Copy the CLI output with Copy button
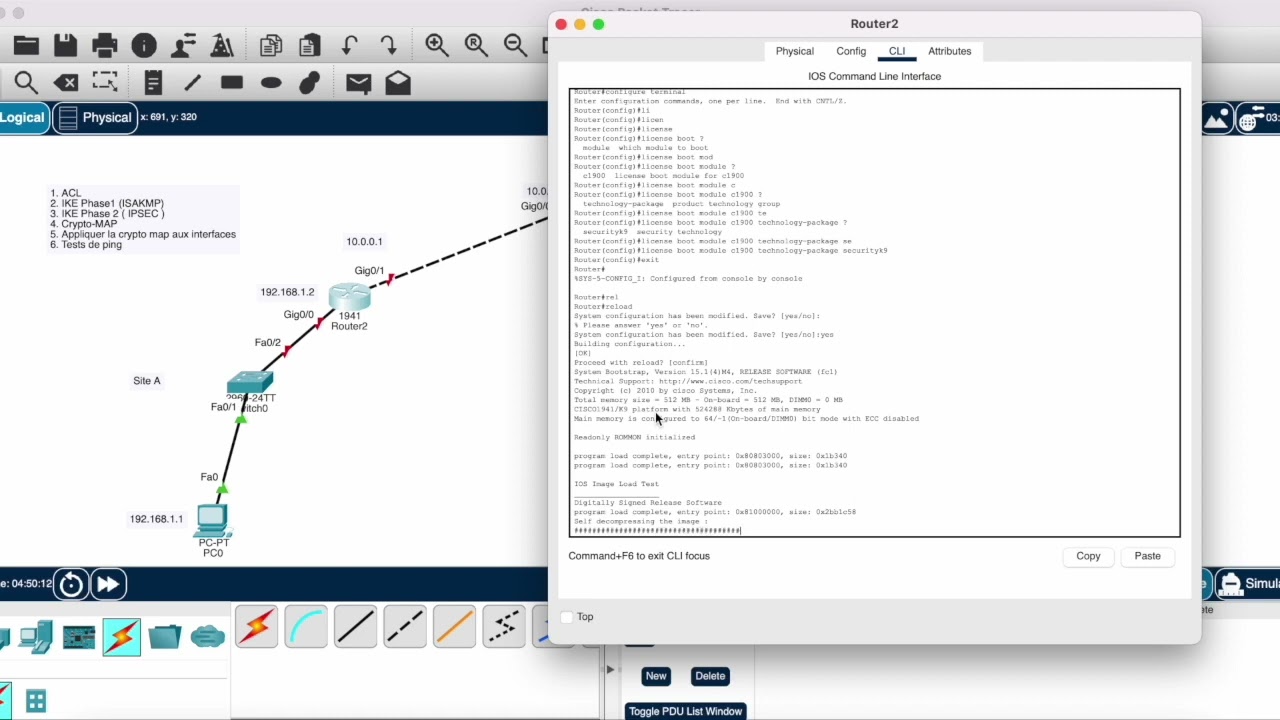 (x=1088, y=556)
